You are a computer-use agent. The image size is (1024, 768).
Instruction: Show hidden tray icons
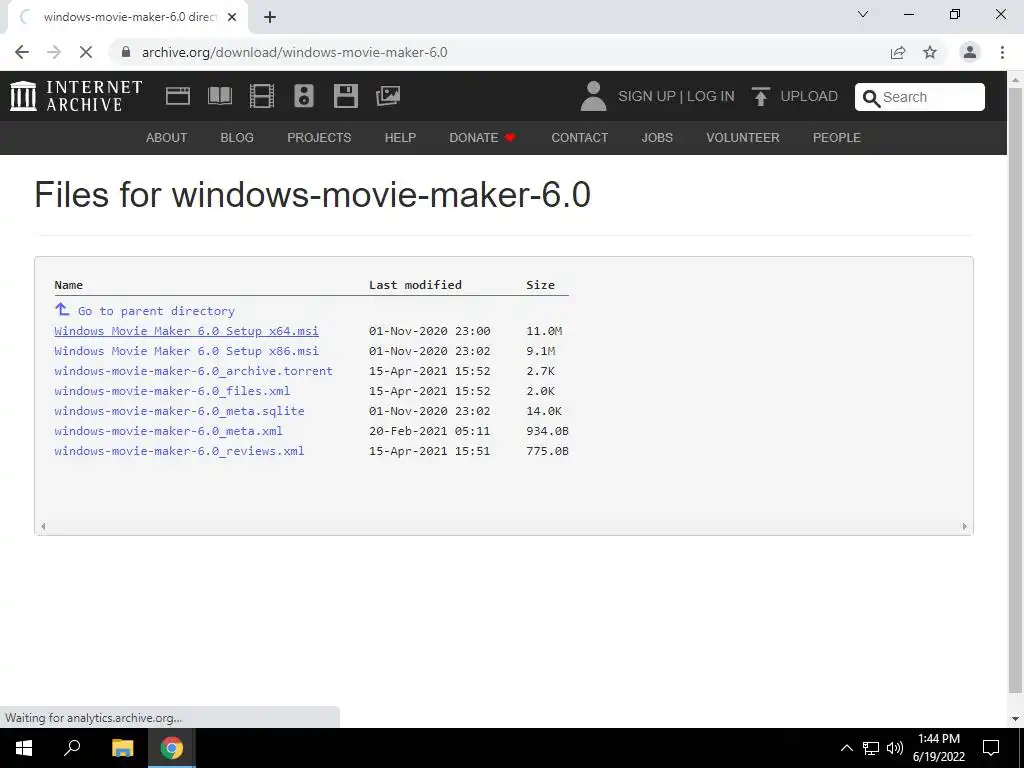846,748
